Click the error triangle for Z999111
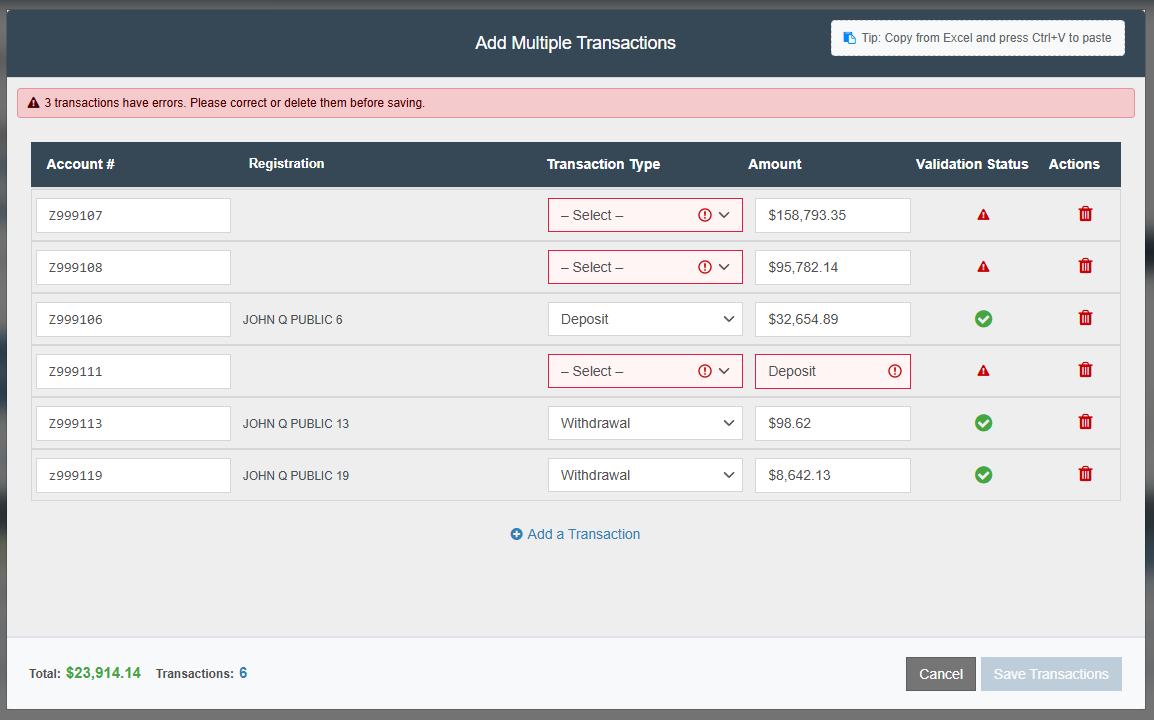 (x=983, y=371)
